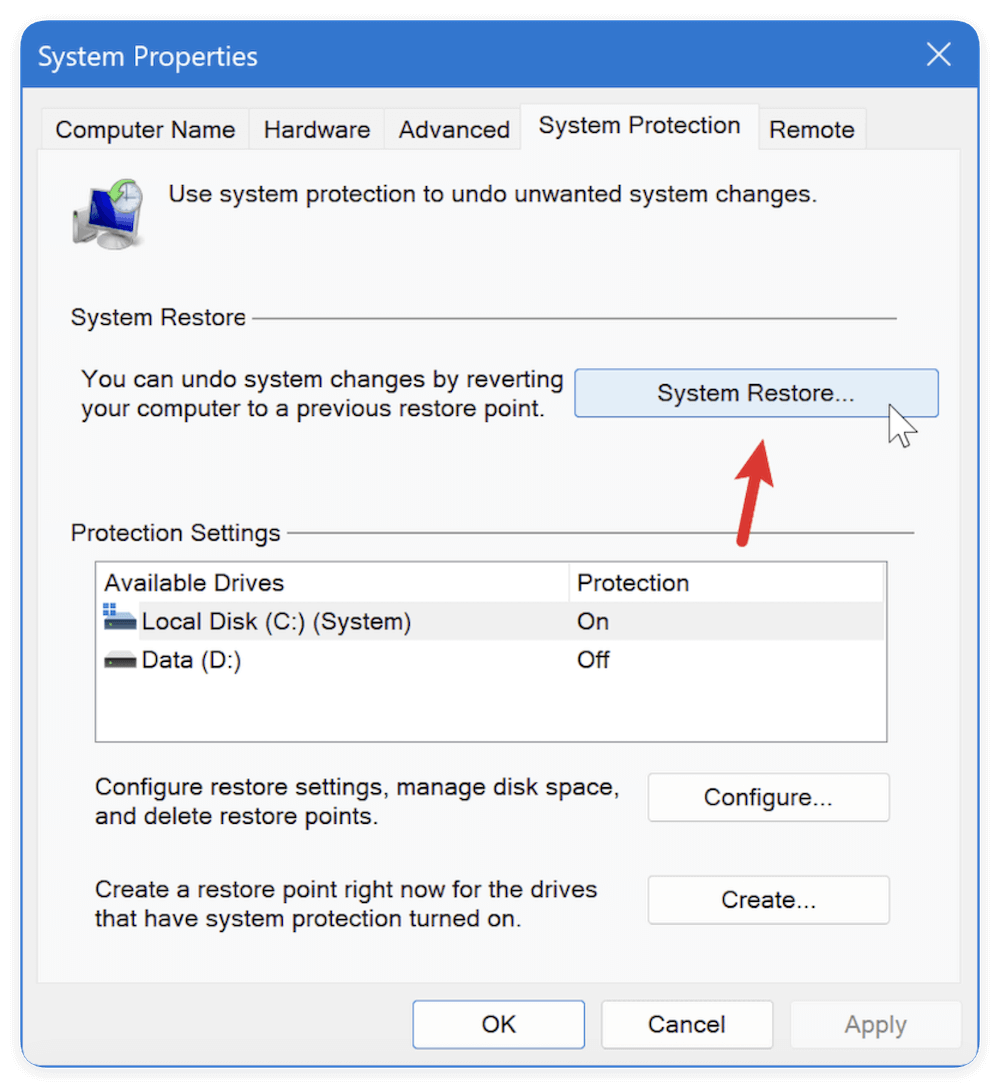
Task: Close the System Properties window
Action: pyautogui.click(x=938, y=55)
